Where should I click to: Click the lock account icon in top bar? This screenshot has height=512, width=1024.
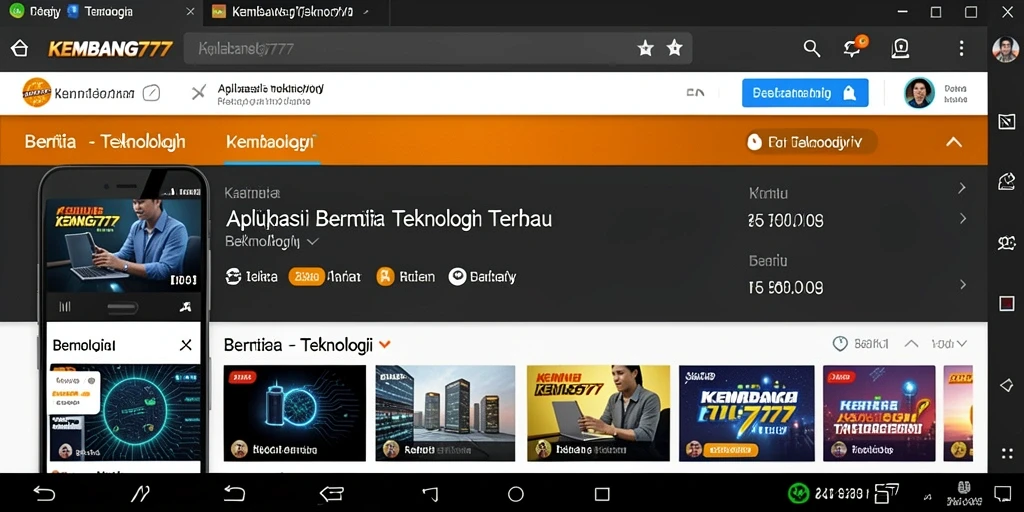[x=901, y=48]
